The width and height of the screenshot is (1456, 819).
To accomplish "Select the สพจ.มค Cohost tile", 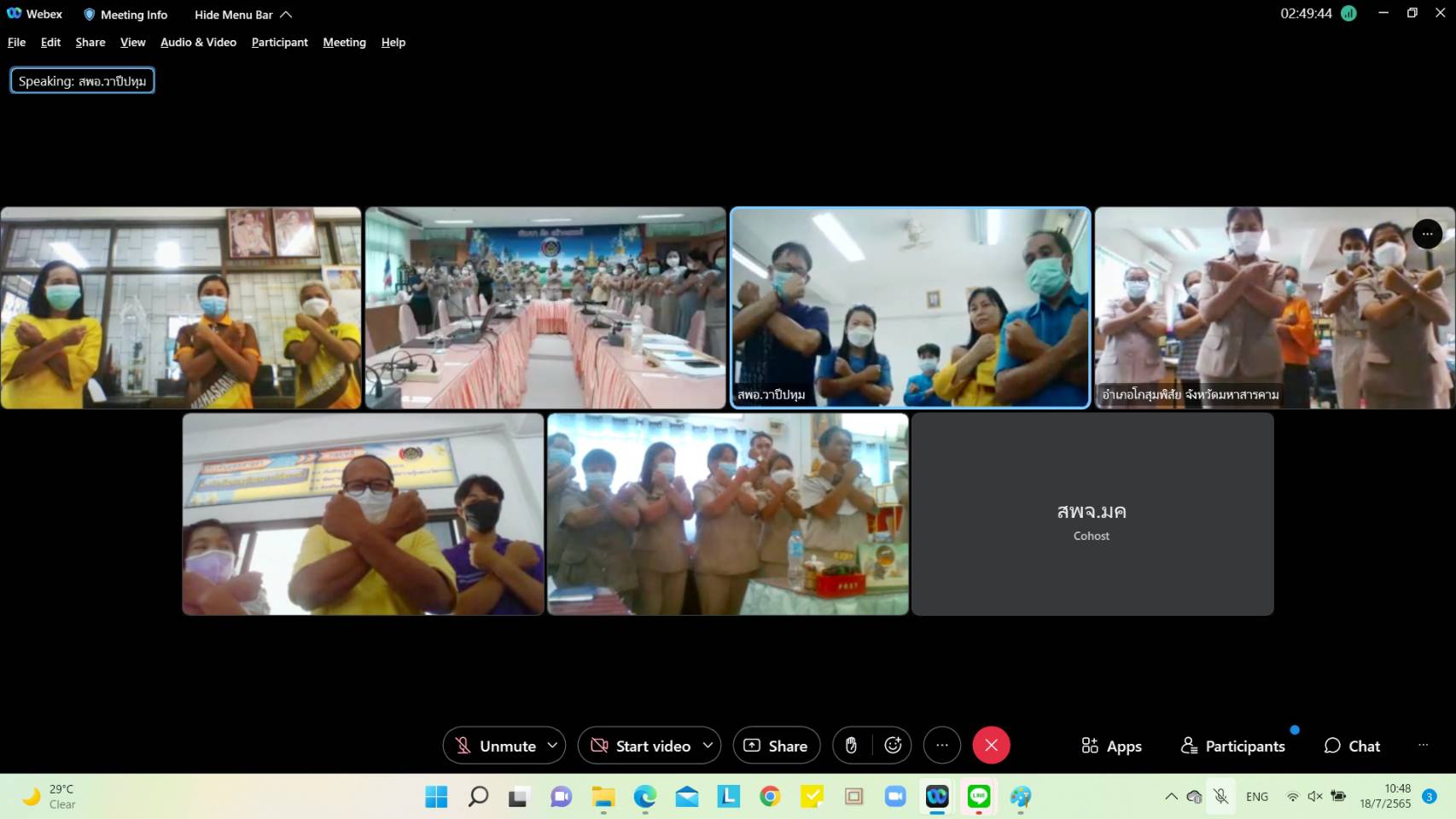I will (1092, 514).
